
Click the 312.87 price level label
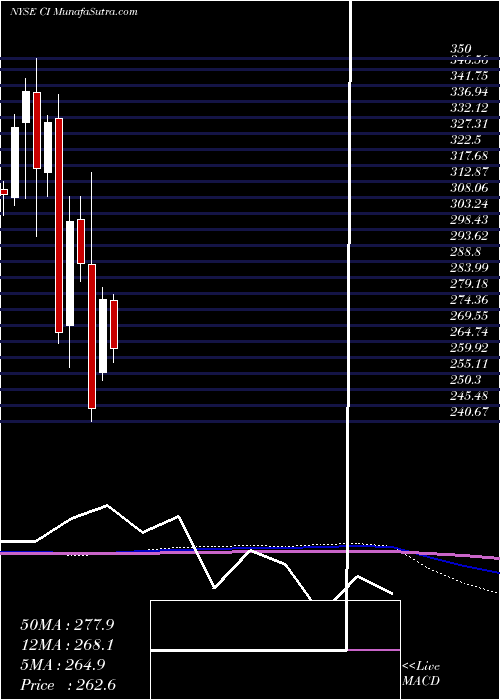coord(469,172)
